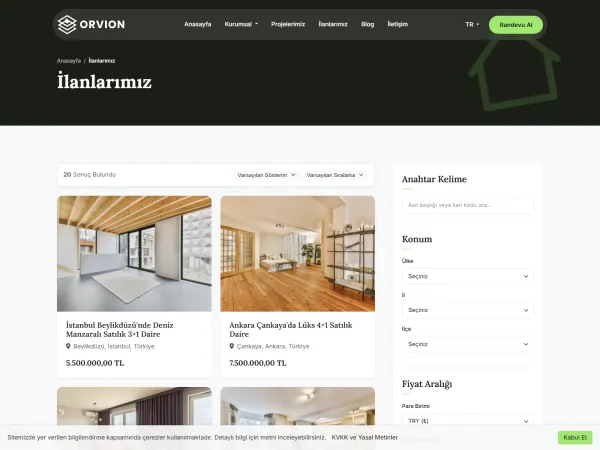Open Para Birimi TRY dropdown
This screenshot has width=600, height=450.
point(468,421)
